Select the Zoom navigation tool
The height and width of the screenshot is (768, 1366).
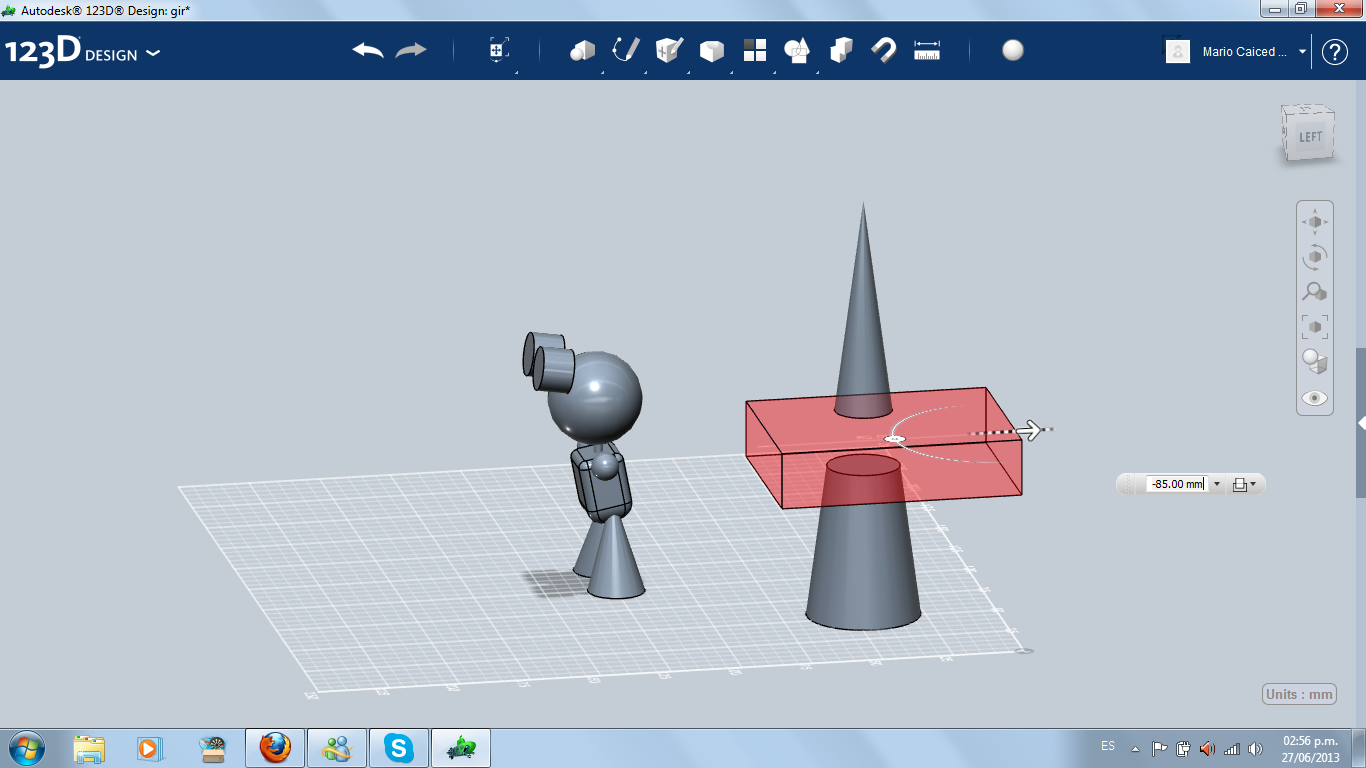click(1314, 292)
